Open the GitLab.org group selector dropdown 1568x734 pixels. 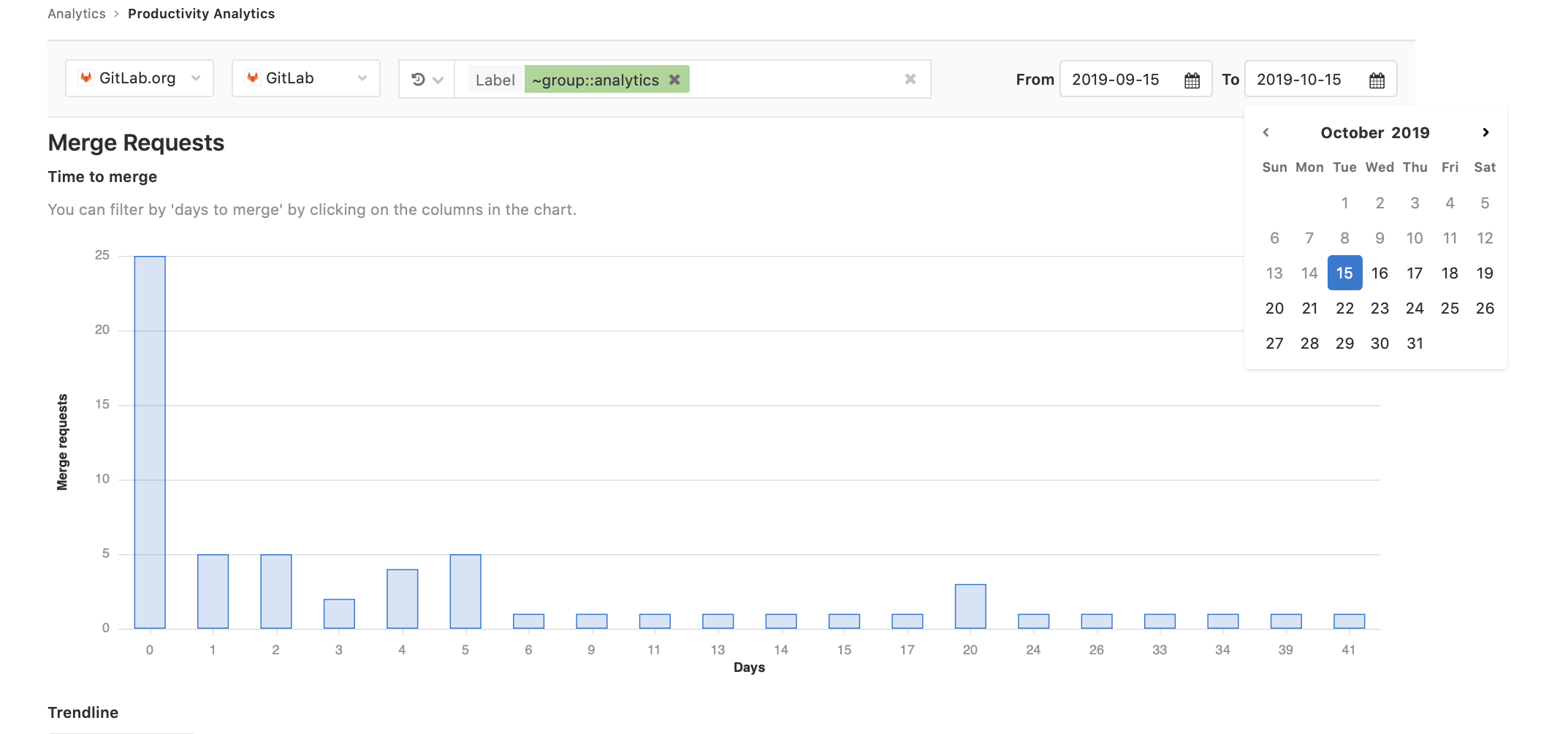tap(195, 77)
